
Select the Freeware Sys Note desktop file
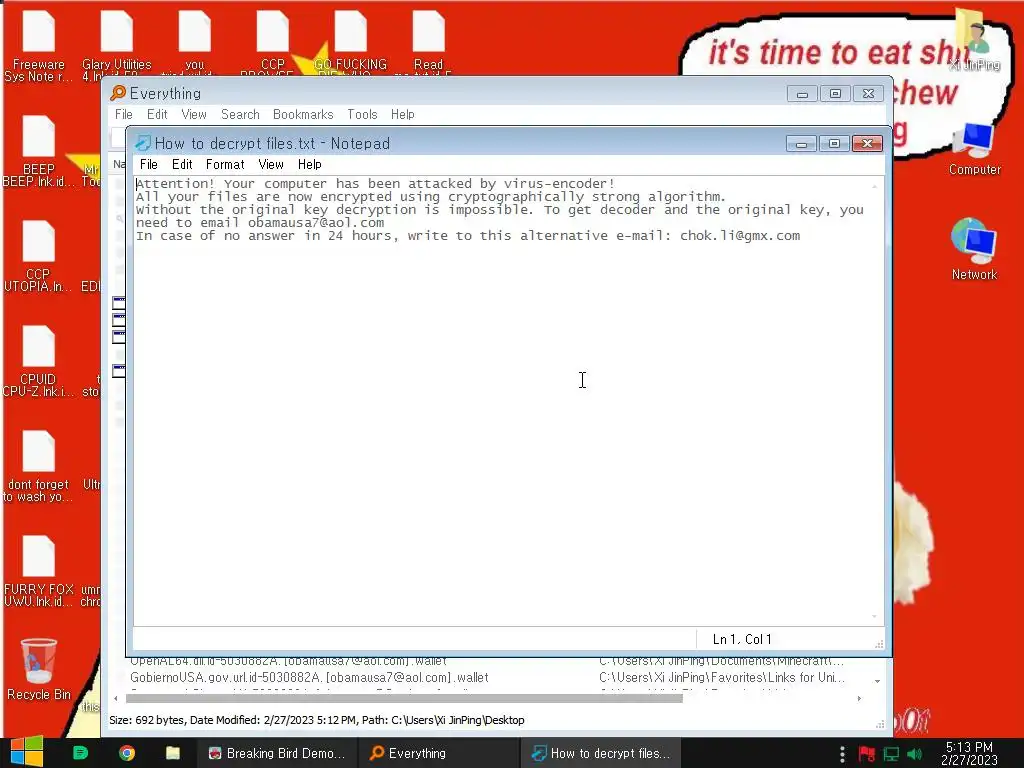tap(39, 46)
